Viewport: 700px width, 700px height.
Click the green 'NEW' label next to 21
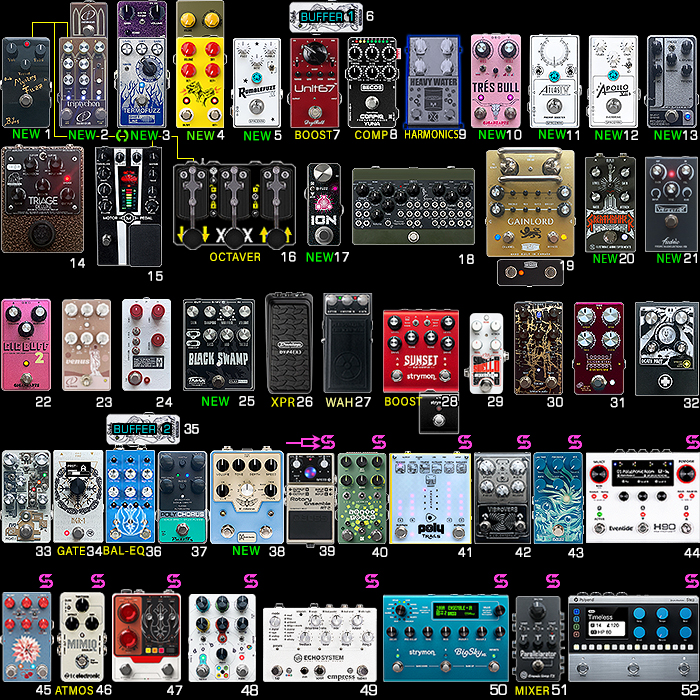(x=670, y=258)
